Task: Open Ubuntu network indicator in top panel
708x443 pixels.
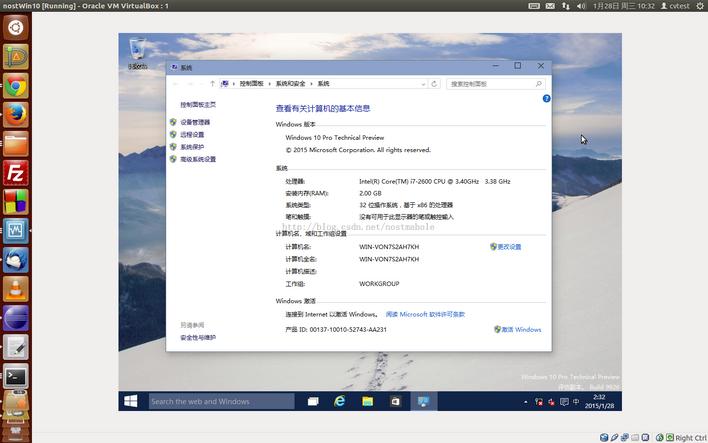Action: click(x=566, y=6)
